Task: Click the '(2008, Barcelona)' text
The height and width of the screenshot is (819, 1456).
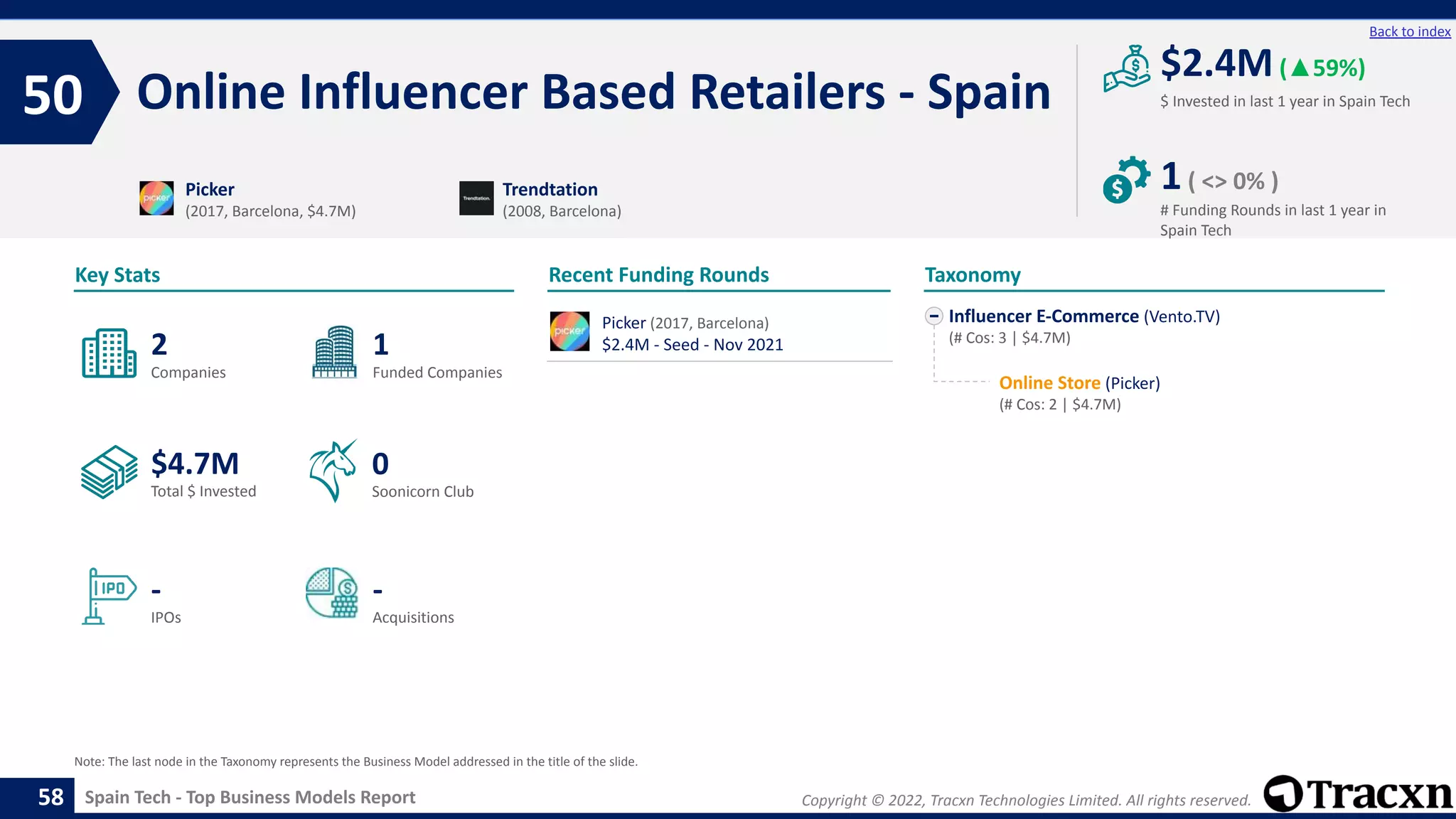Action: click(x=562, y=211)
